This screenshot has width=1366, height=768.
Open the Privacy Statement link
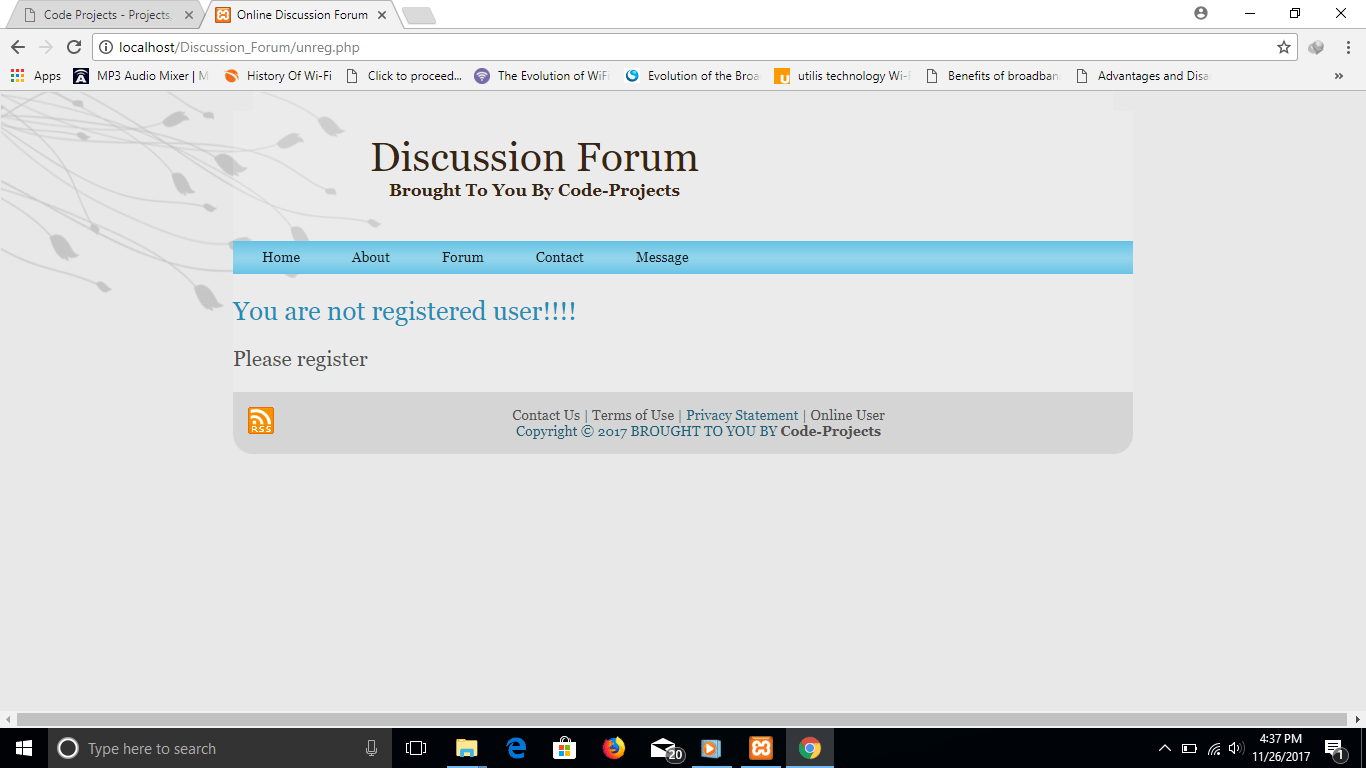click(x=741, y=414)
